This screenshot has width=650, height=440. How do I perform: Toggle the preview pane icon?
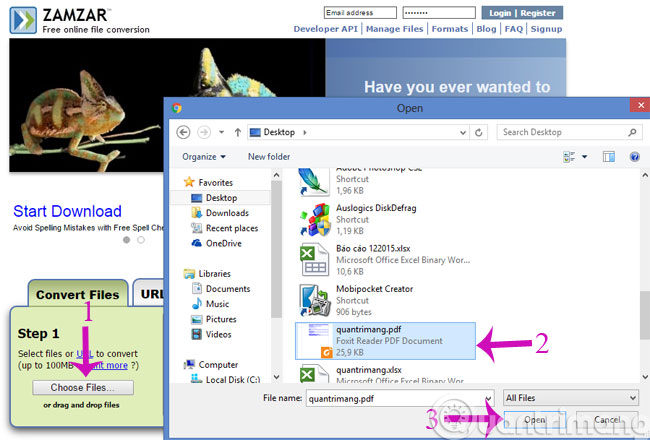609,157
